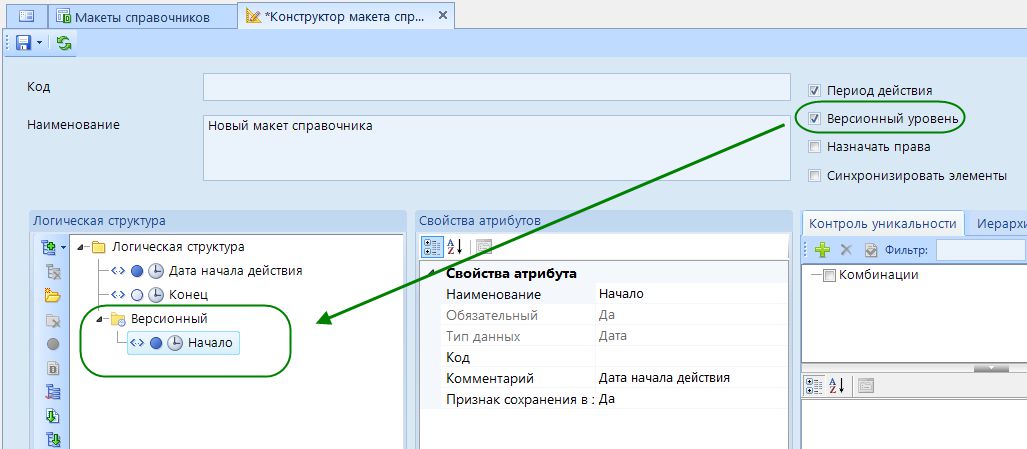Uncheck the Версионный уровень checkbox
Image resolution: width=1027 pixels, height=449 pixels.
(x=815, y=119)
